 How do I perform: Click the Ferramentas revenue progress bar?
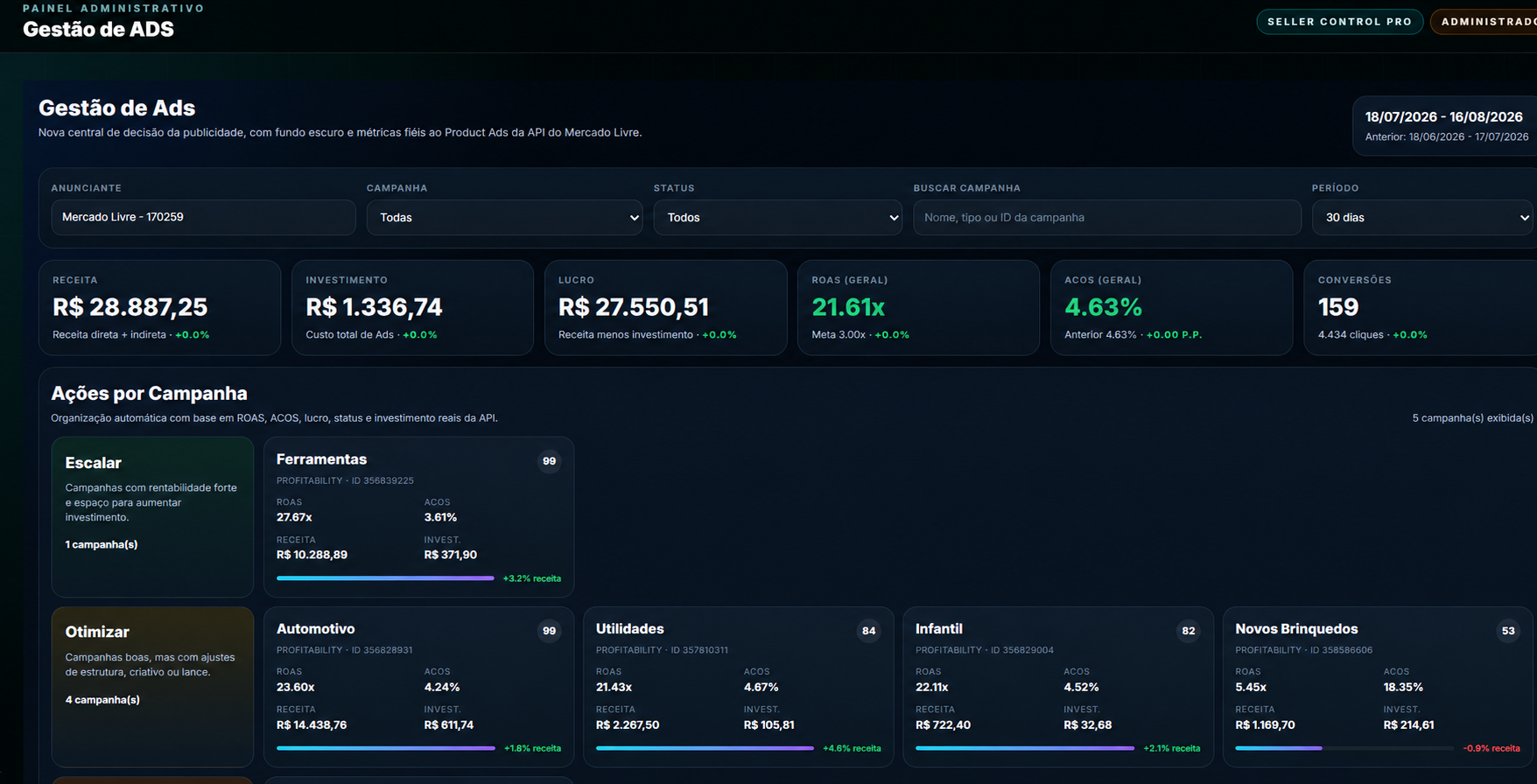(385, 578)
